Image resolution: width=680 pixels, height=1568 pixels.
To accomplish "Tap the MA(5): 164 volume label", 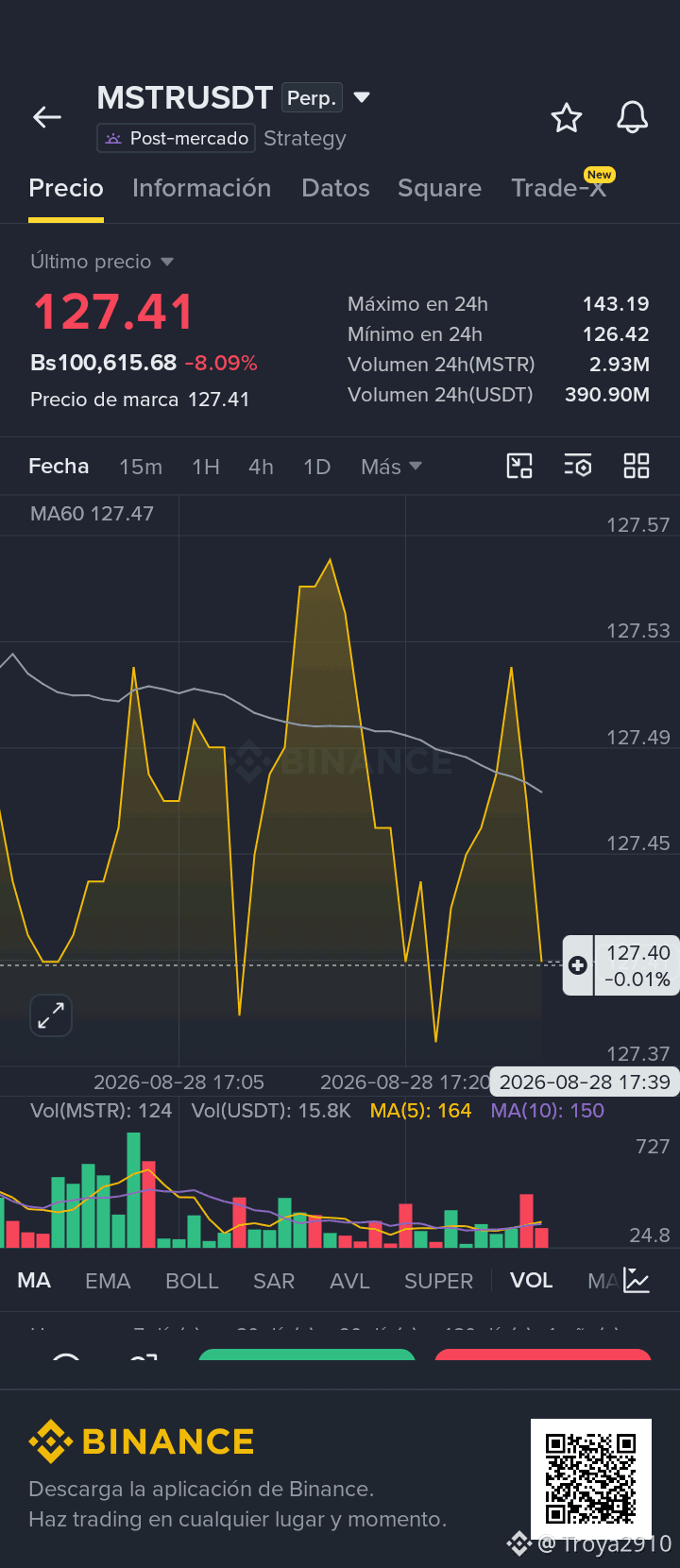I will 420,1111.
